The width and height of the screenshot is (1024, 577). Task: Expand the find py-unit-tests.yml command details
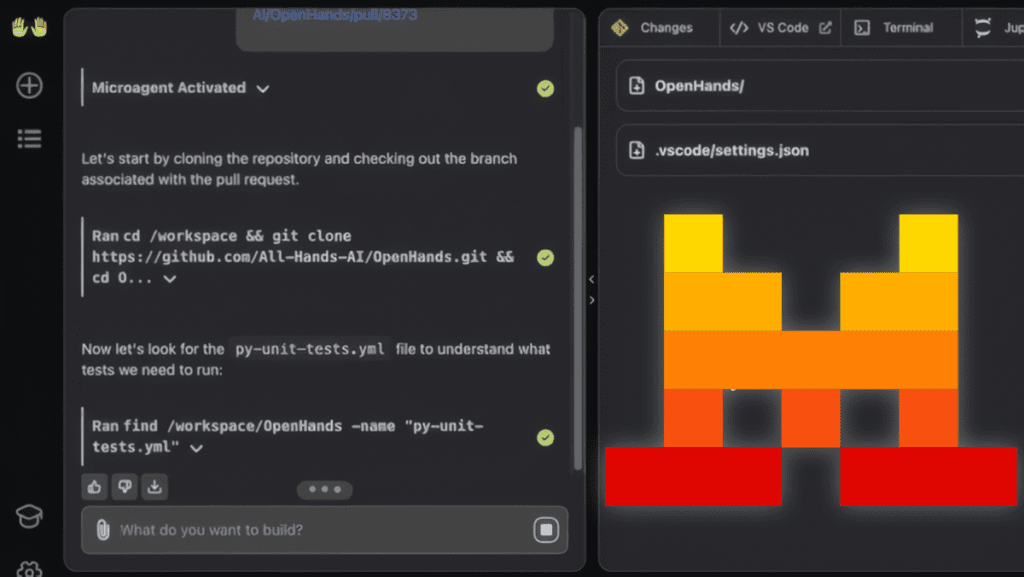click(x=197, y=448)
